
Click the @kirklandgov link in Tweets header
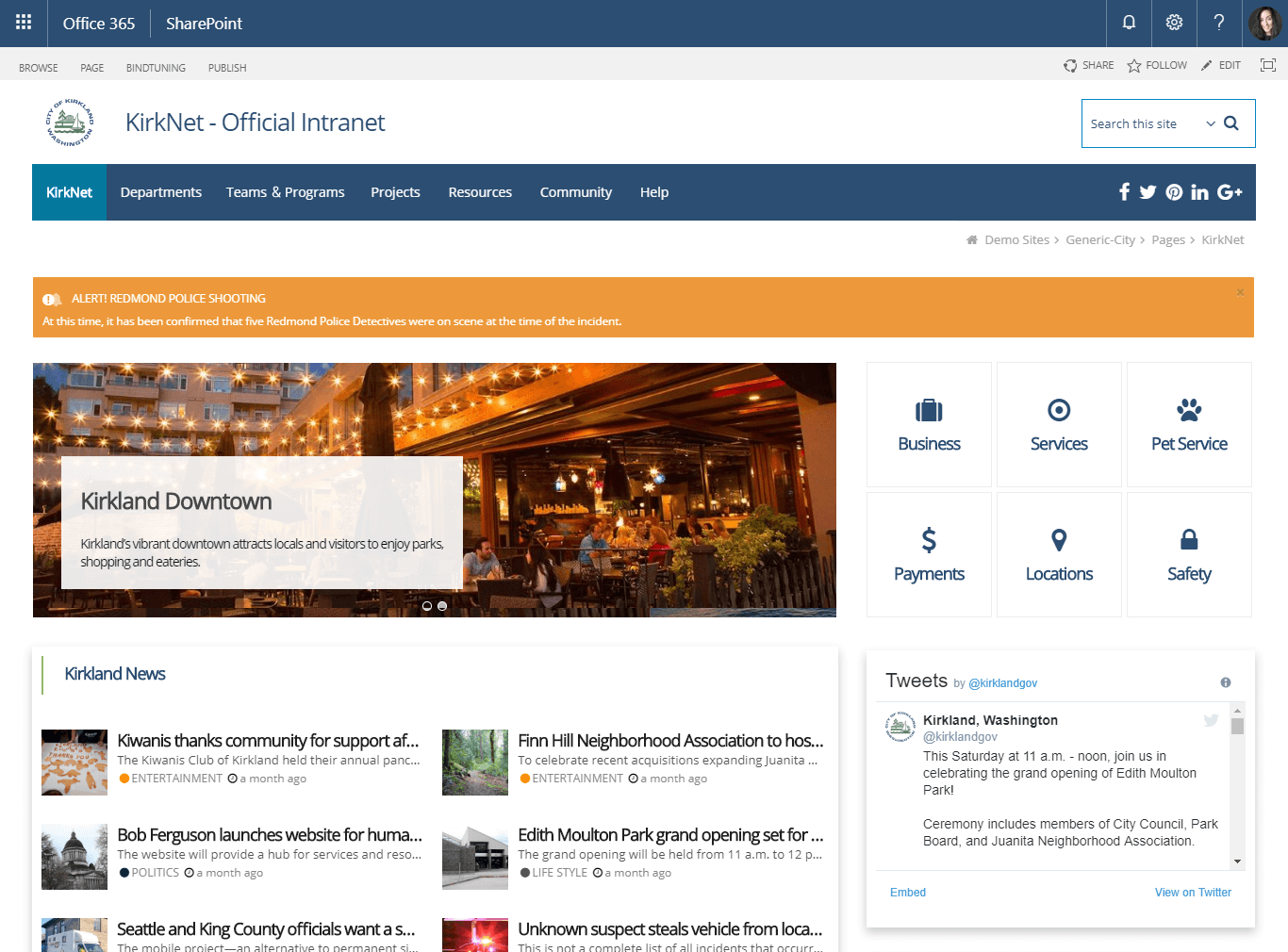point(1002,683)
